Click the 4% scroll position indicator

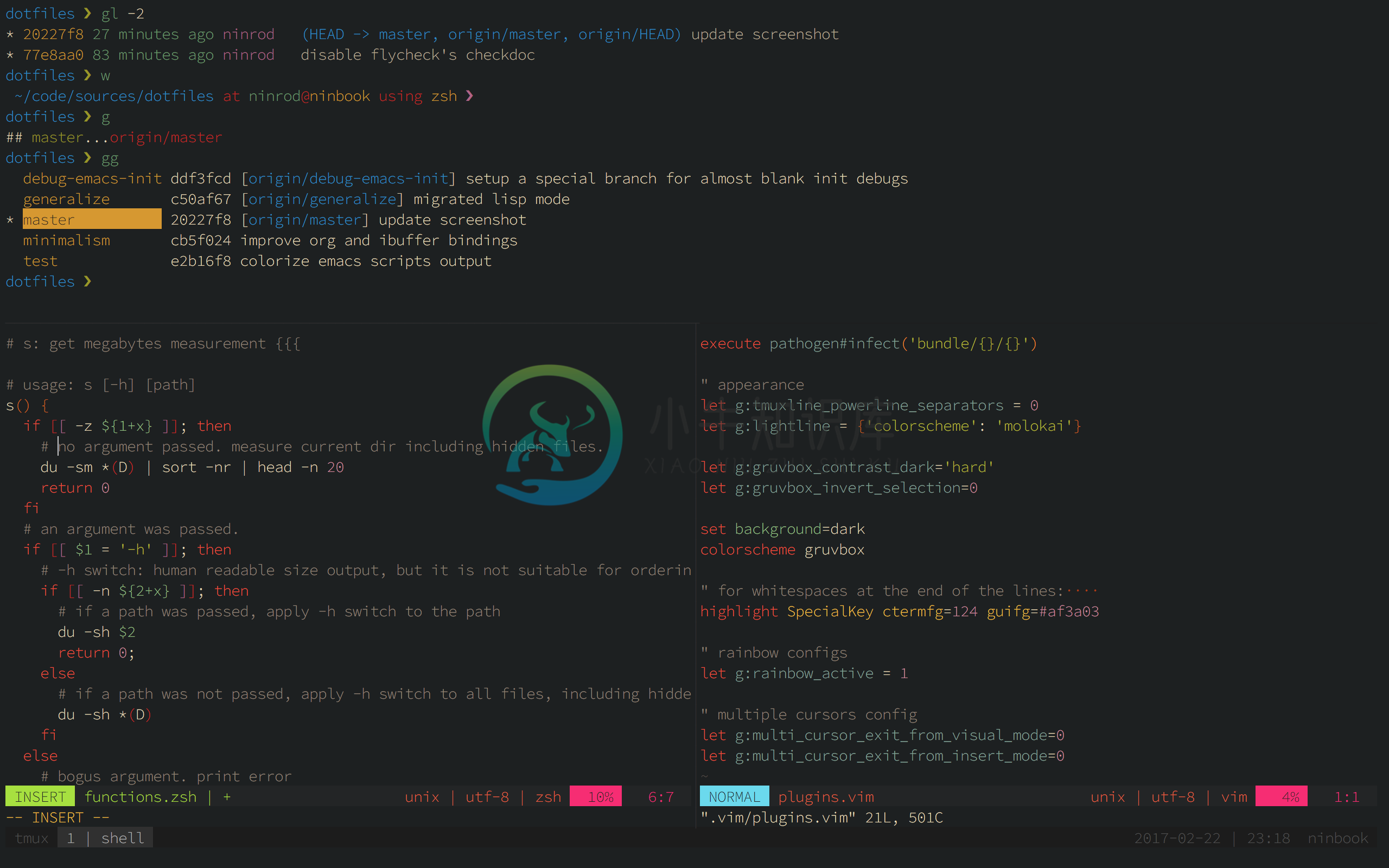(x=1281, y=797)
